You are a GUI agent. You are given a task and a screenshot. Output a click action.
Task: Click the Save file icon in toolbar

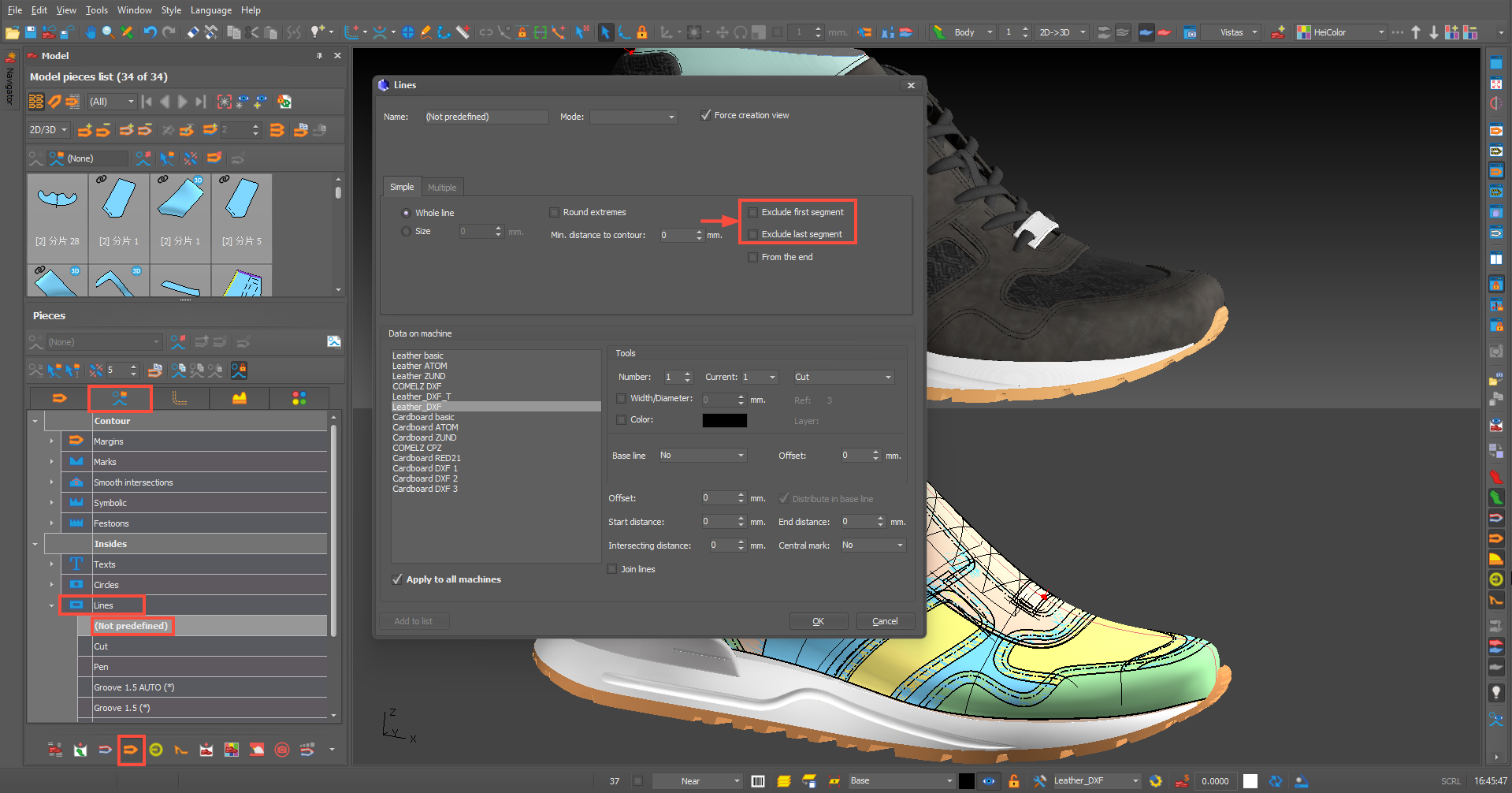pyautogui.click(x=31, y=32)
